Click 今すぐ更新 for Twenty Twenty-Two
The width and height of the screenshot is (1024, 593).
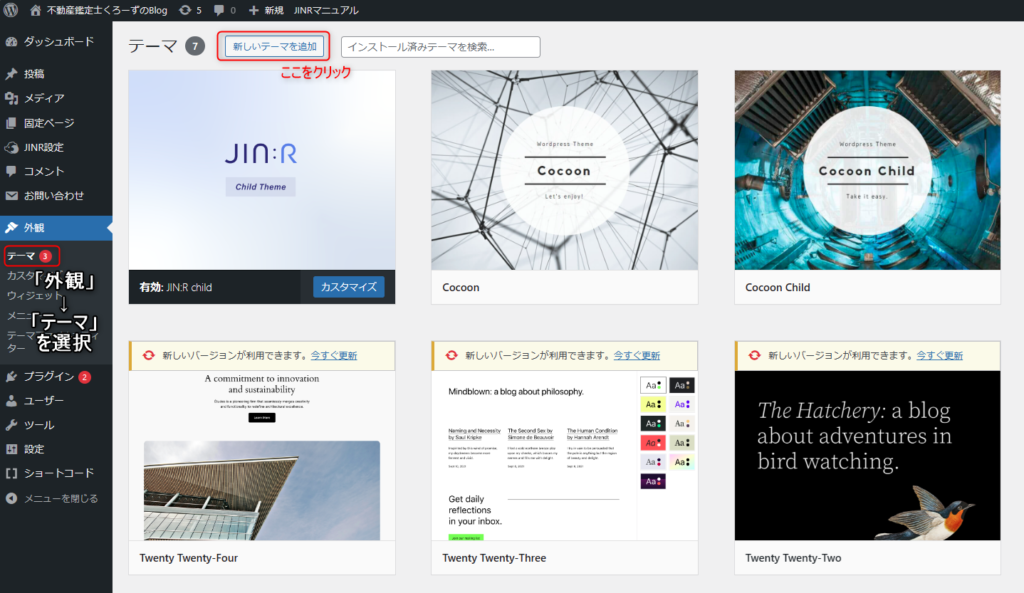[939, 355]
